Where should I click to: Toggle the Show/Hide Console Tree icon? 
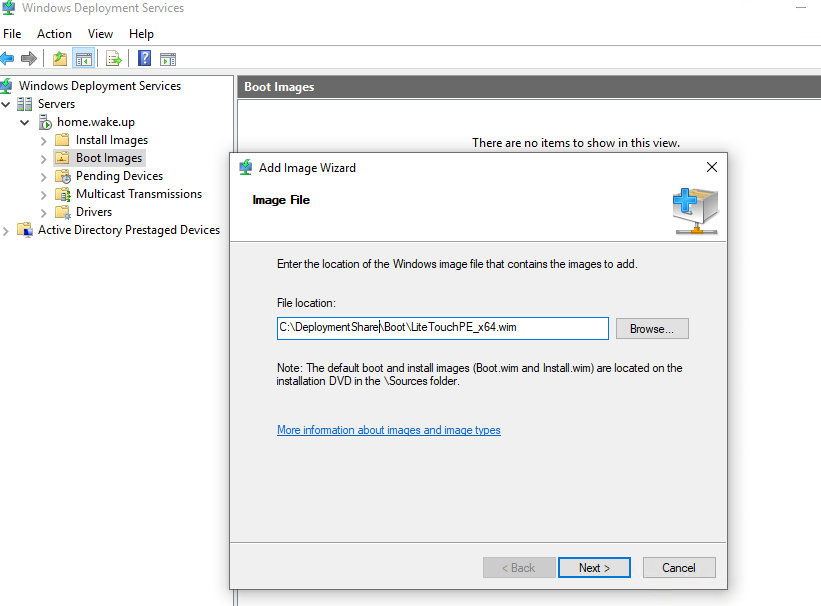click(x=84, y=58)
